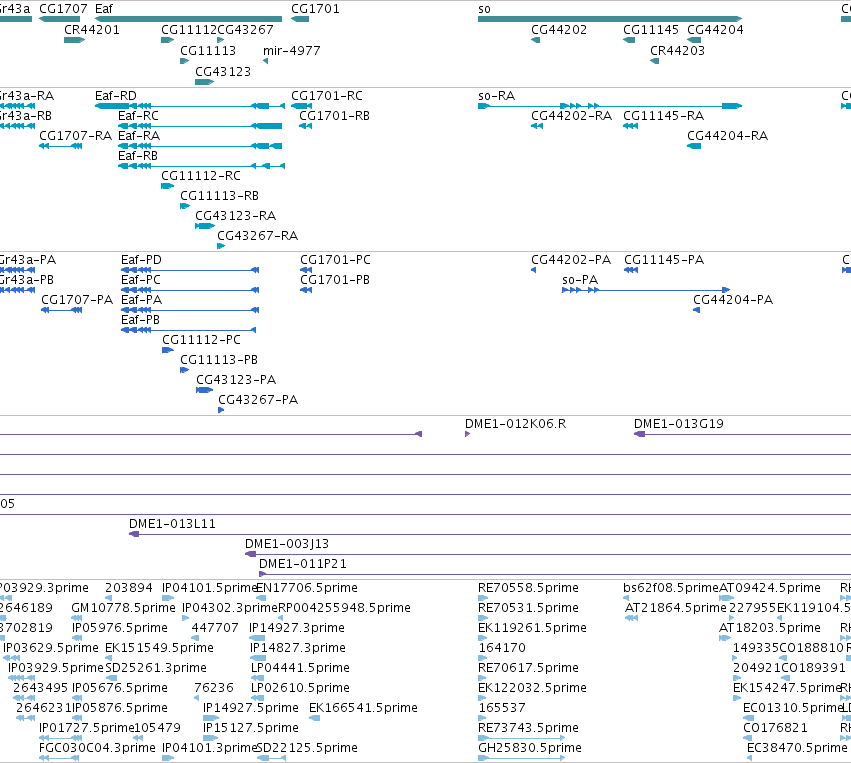Click CG11112-PC protein label
Viewport: 851px width, 763px height.
(201, 340)
